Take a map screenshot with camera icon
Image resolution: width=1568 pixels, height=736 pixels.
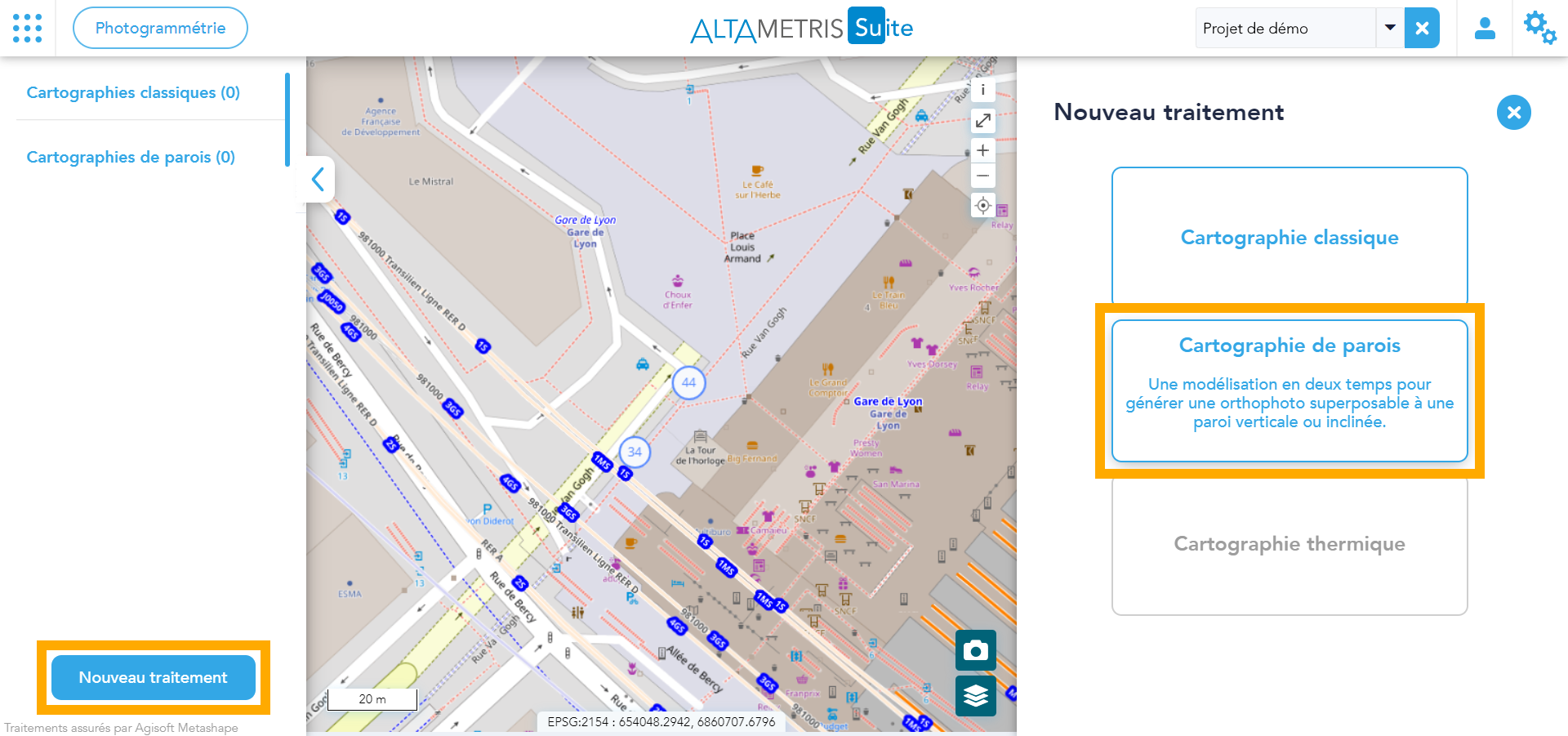975,650
